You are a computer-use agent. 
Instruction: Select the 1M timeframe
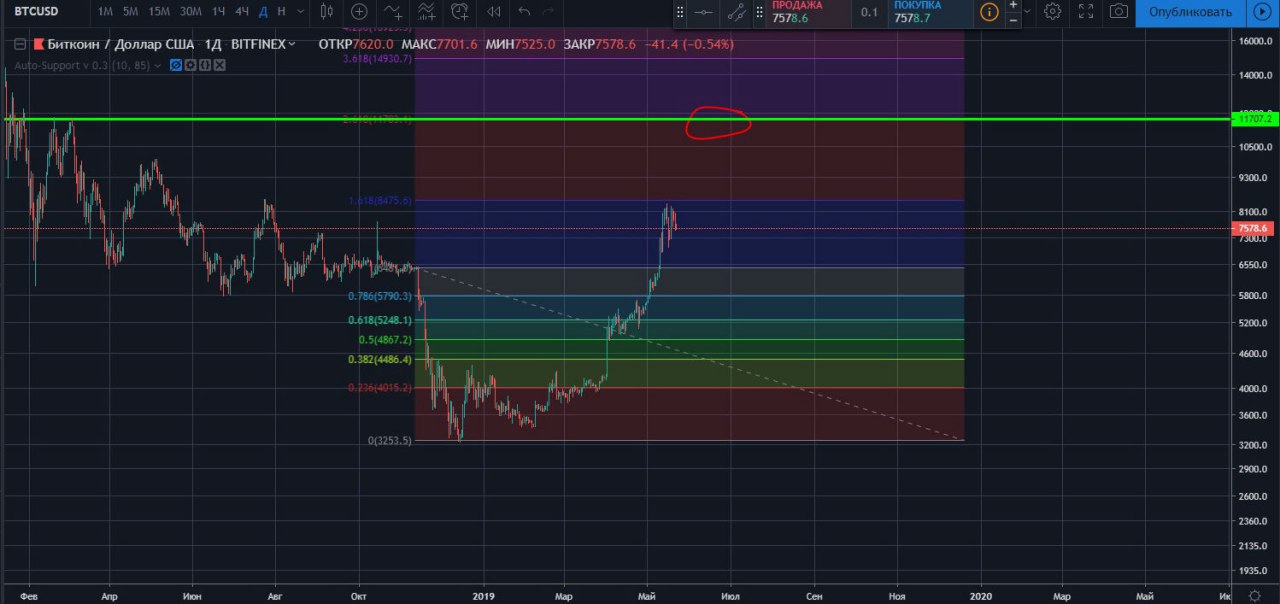pos(104,11)
